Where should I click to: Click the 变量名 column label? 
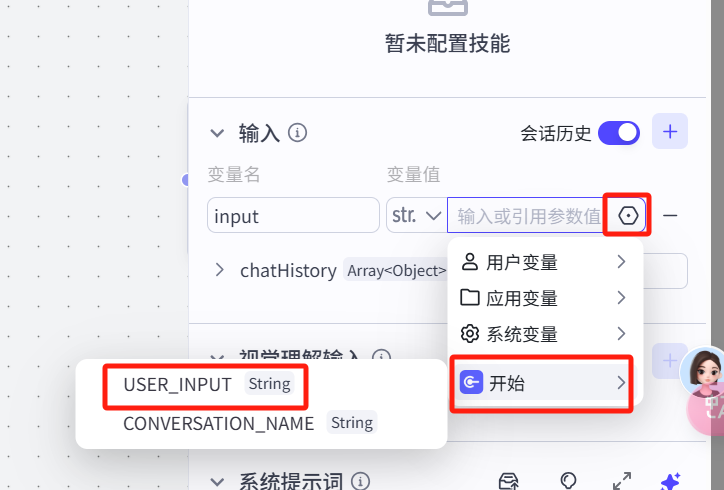pyautogui.click(x=234, y=175)
